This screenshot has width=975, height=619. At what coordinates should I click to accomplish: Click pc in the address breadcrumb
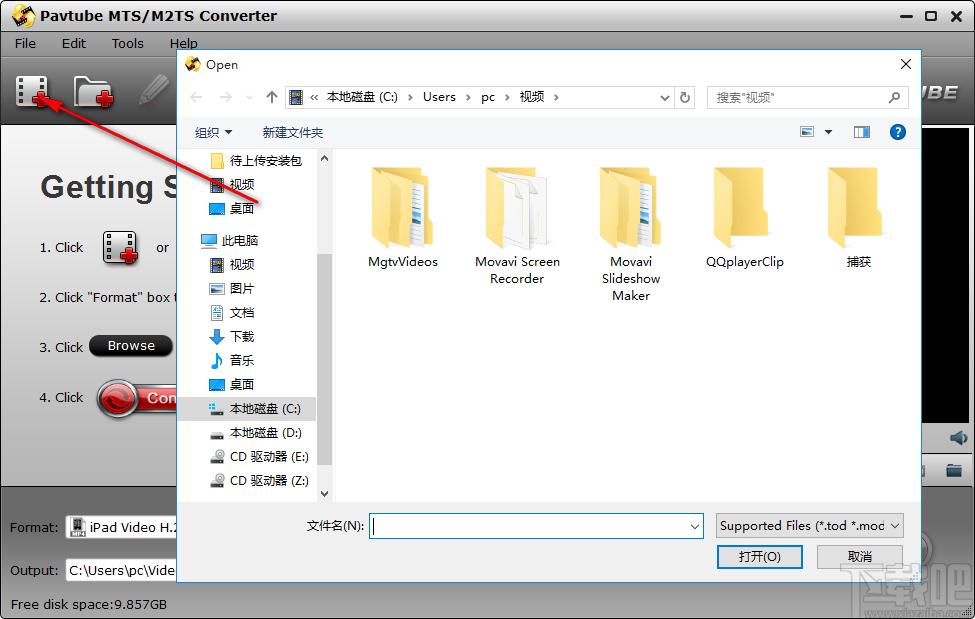tap(488, 97)
